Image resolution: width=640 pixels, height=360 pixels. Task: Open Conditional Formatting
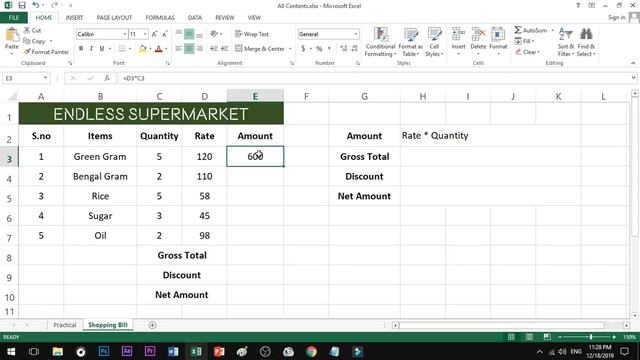(x=380, y=42)
